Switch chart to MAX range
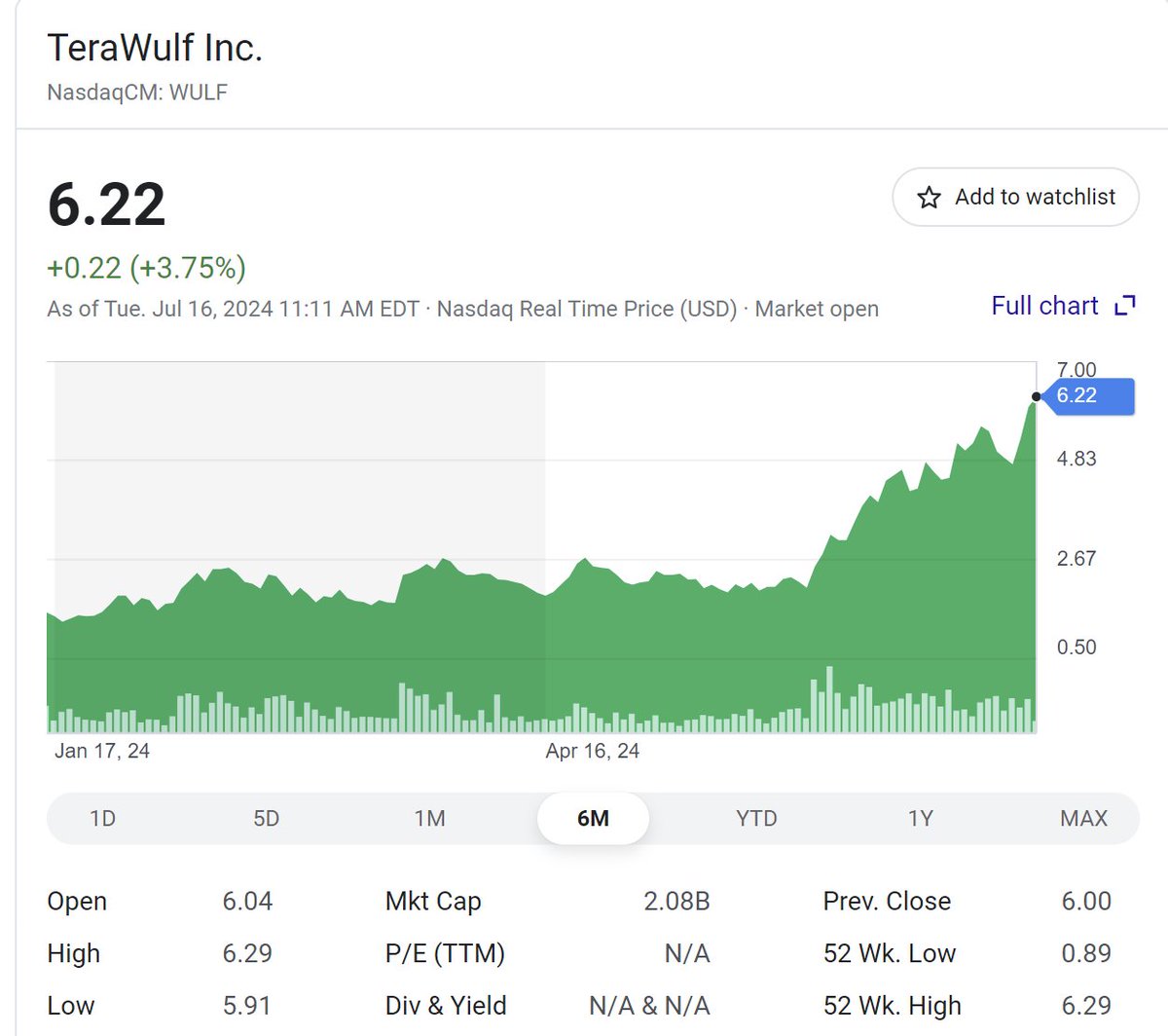 click(1083, 818)
